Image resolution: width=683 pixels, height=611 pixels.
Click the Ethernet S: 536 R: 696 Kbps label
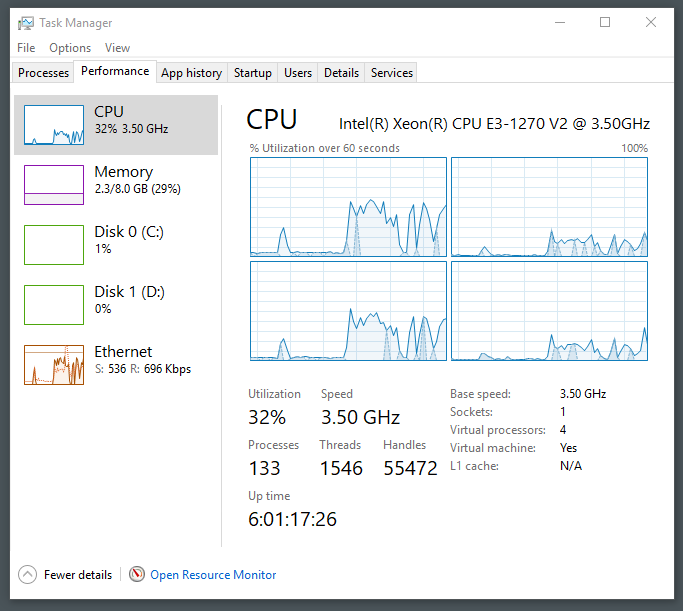pyautogui.click(x=143, y=360)
